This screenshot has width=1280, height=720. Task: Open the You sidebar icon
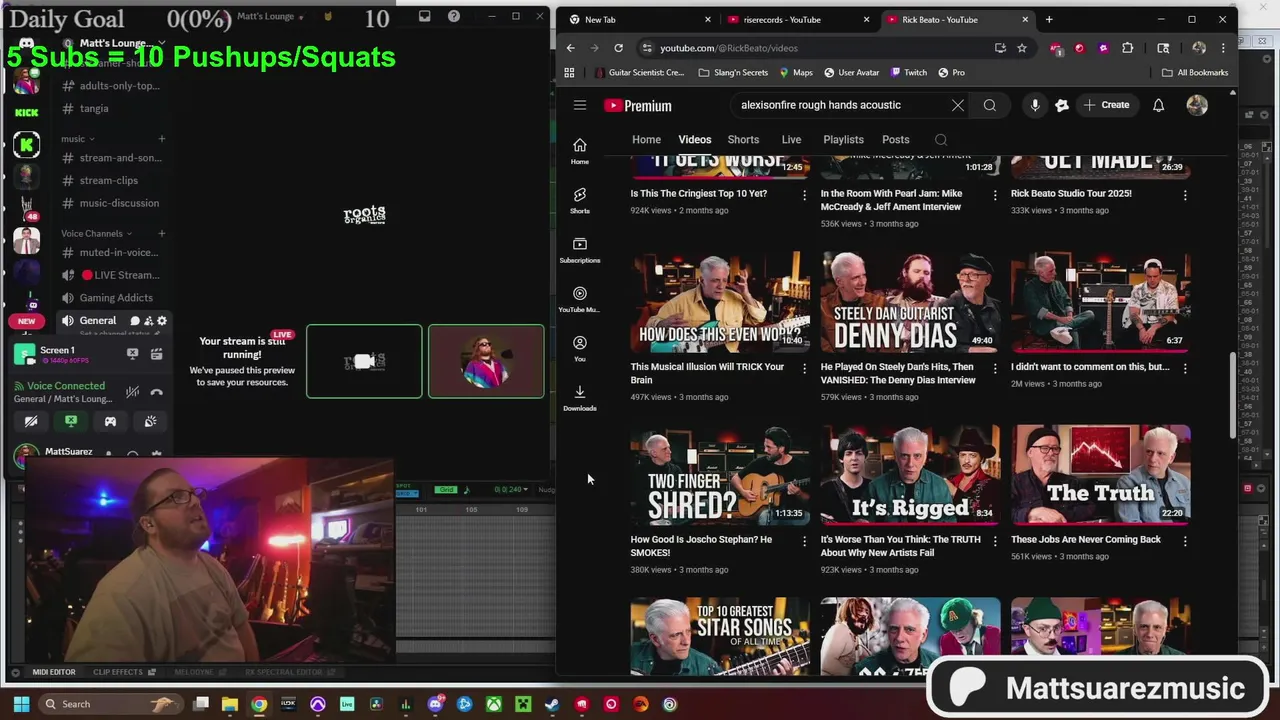tap(579, 347)
